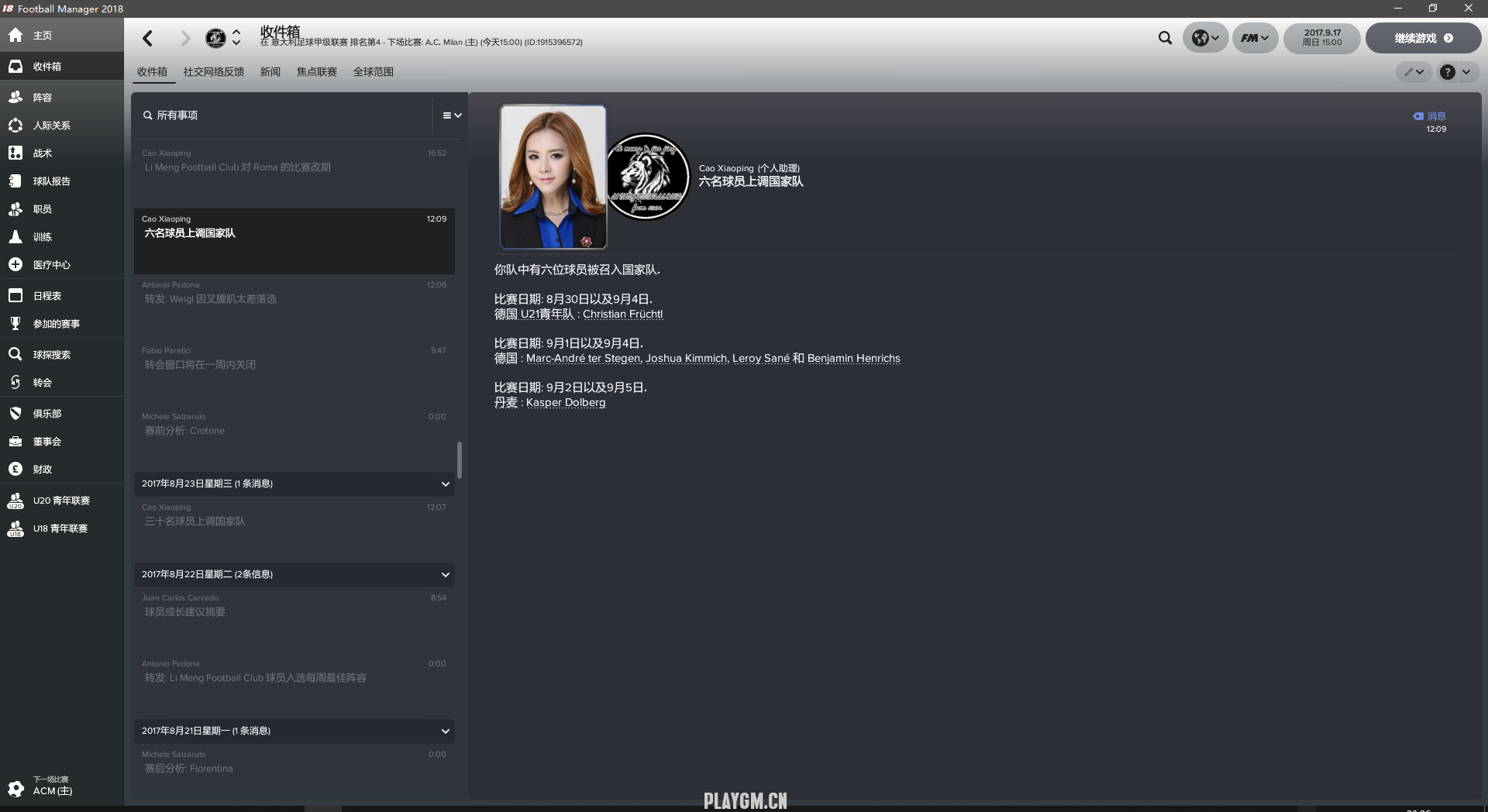The image size is (1488, 812).
Task: Open Club Info (俱乐部) sidebar icon
Action: point(15,414)
